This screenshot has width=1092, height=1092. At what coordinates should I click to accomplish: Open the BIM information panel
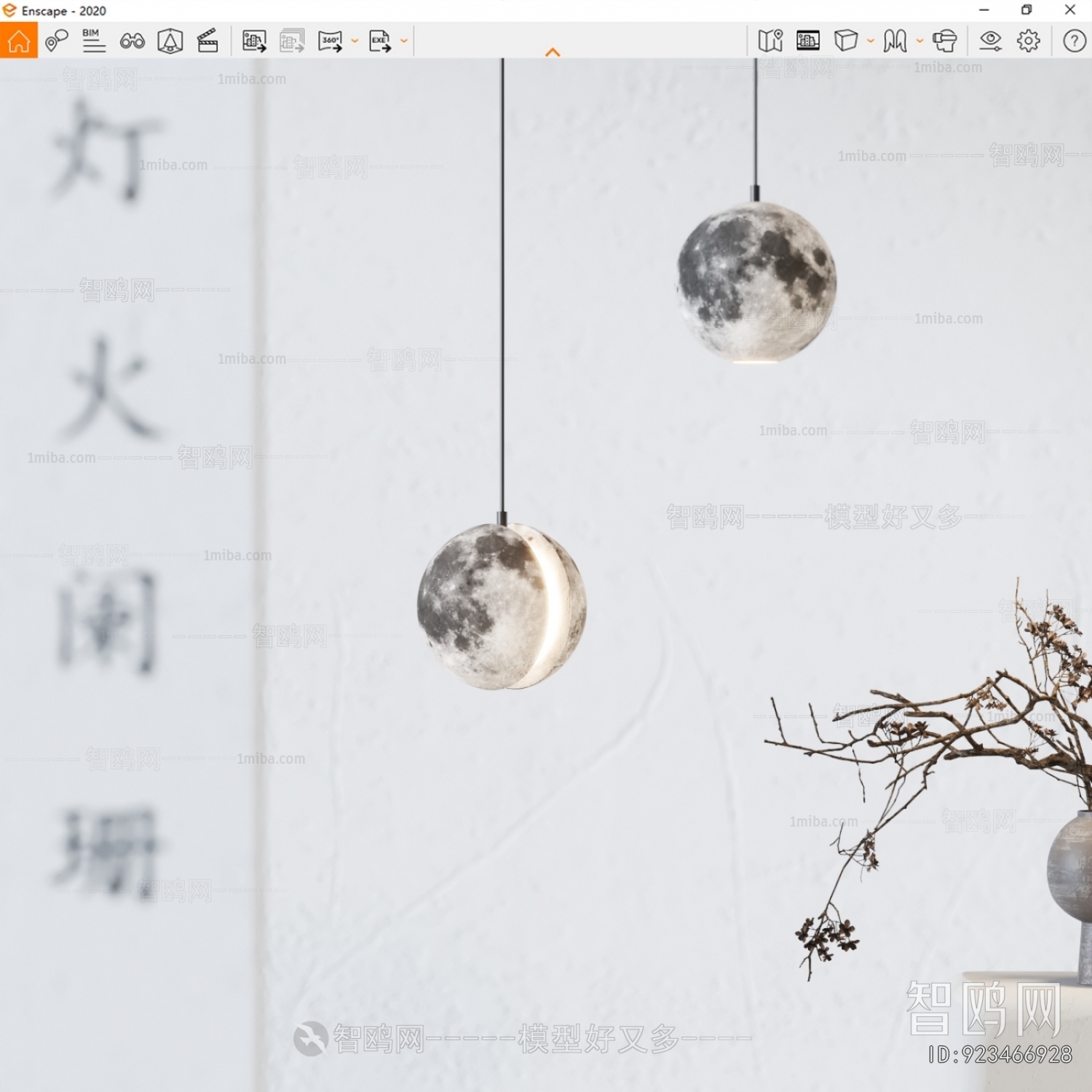pos(94,40)
